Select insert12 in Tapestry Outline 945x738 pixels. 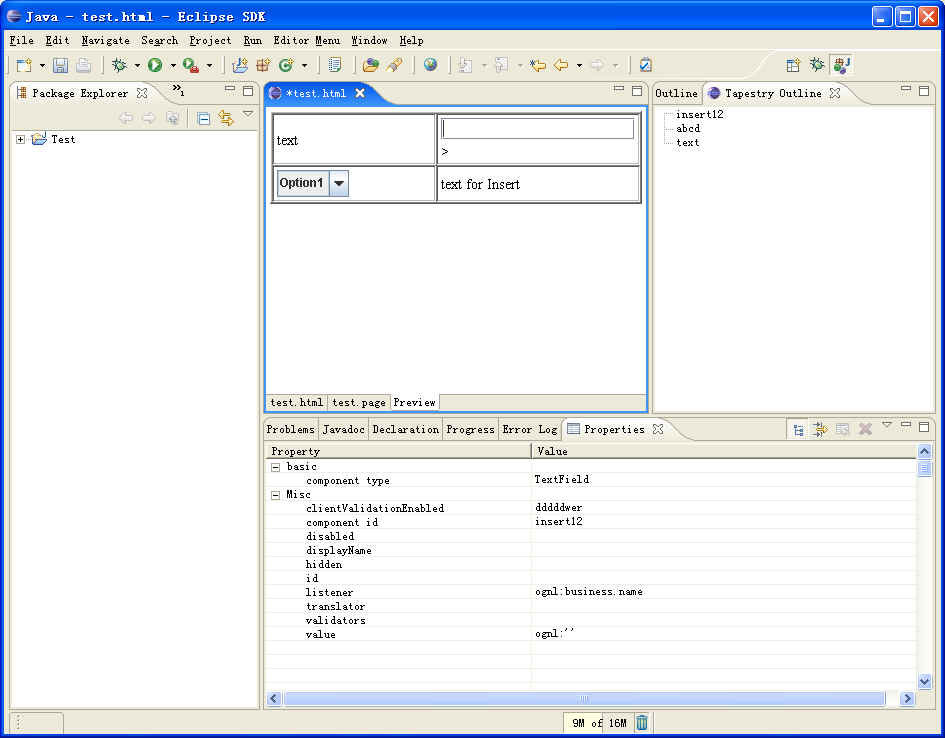(x=699, y=114)
